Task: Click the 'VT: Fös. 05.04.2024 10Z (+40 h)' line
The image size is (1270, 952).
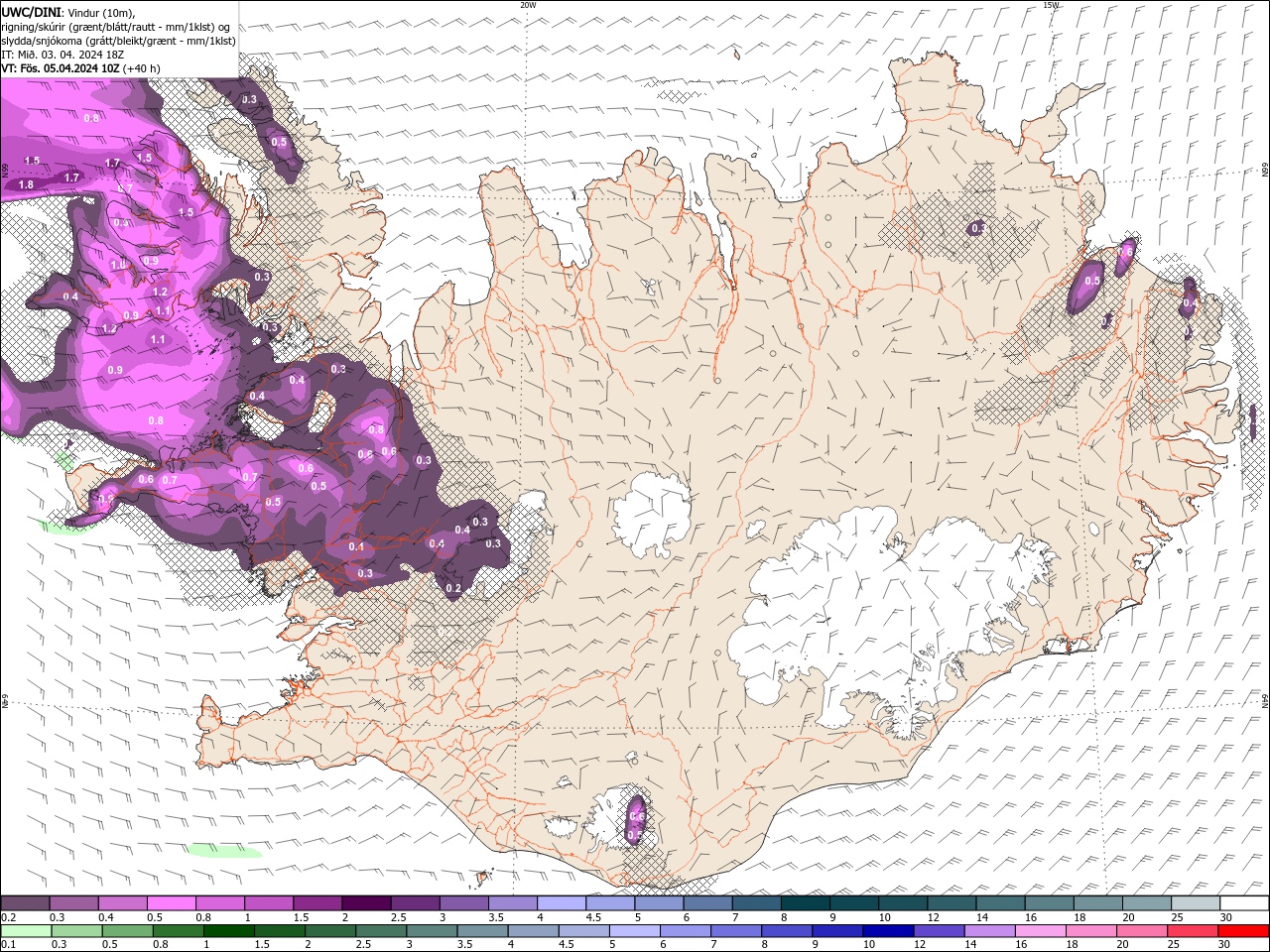Action: 80,68
